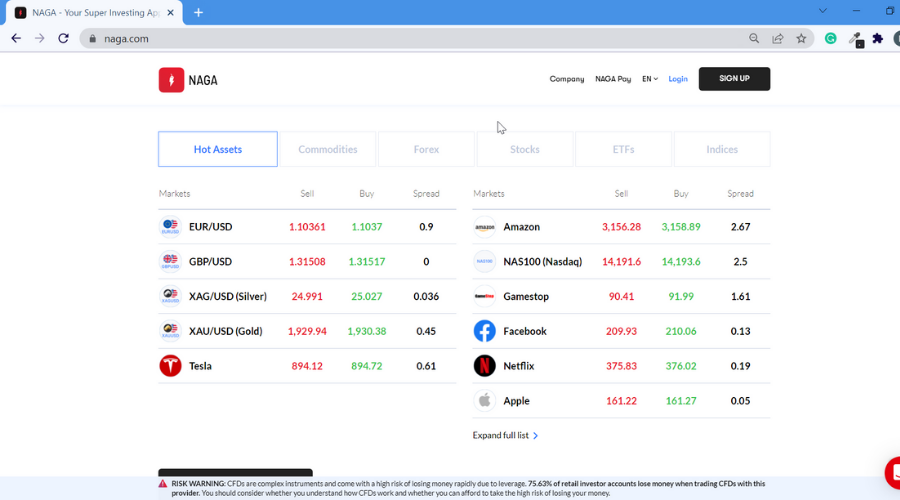
Task: Click the Amazon buy price 3,158.89
Action: 681,227
